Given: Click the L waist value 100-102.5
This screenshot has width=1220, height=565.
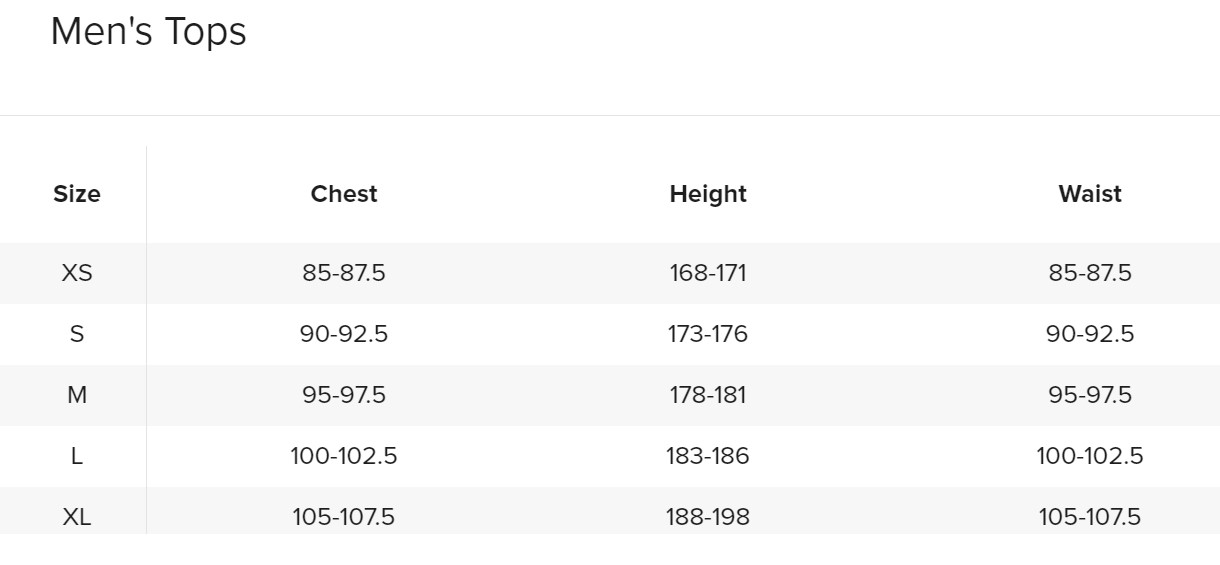Looking at the screenshot, I should click(x=1090, y=456).
